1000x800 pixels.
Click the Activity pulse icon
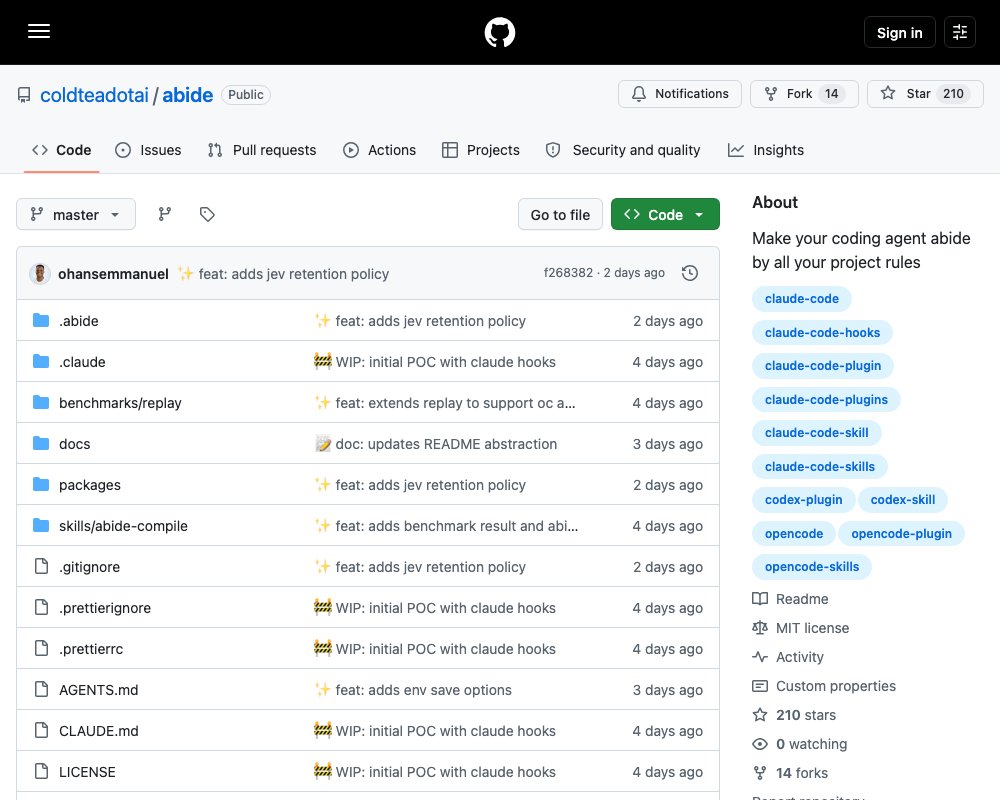point(760,657)
